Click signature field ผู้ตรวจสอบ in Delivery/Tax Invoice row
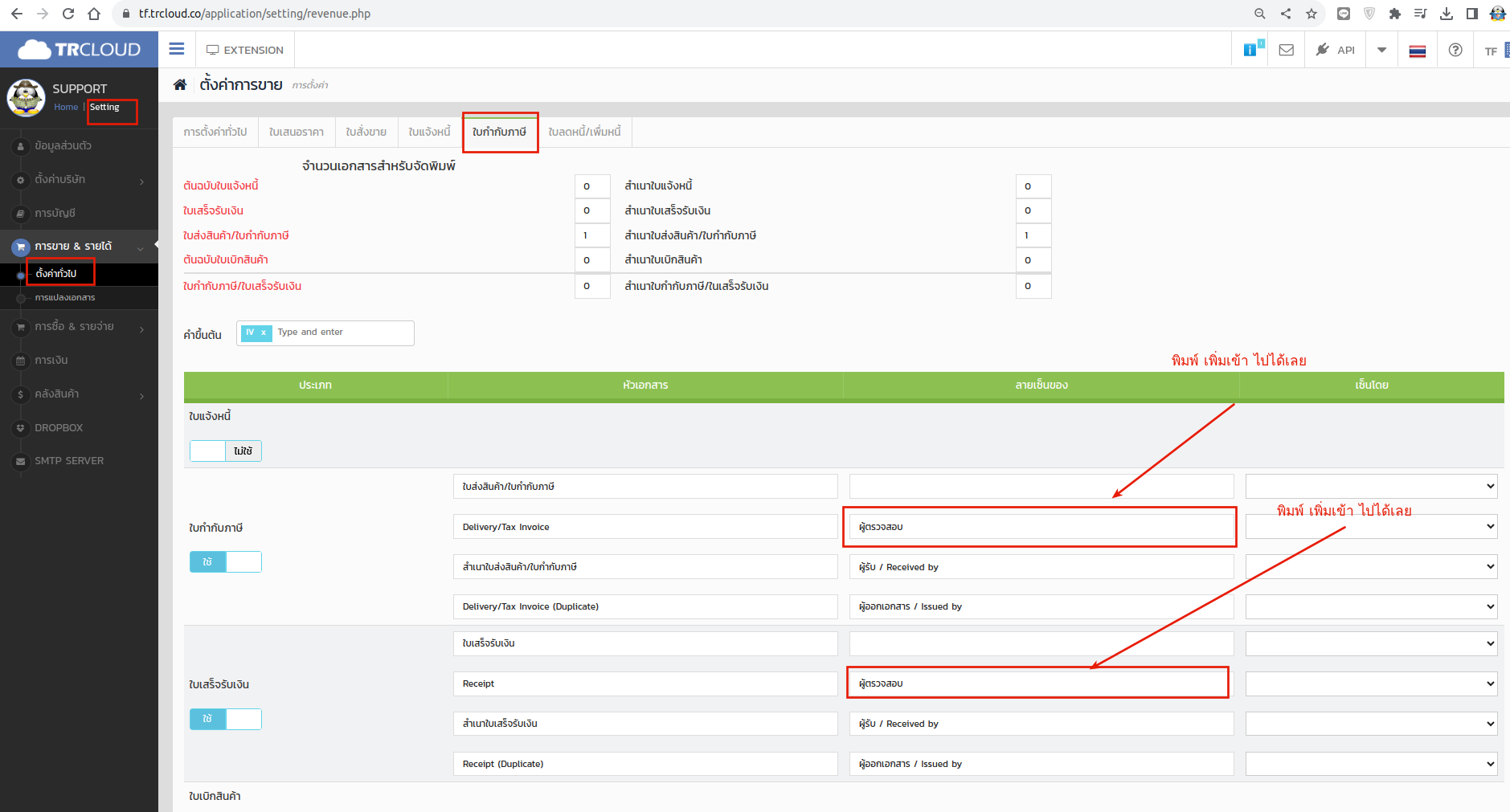The image size is (1510, 812). [1041, 527]
